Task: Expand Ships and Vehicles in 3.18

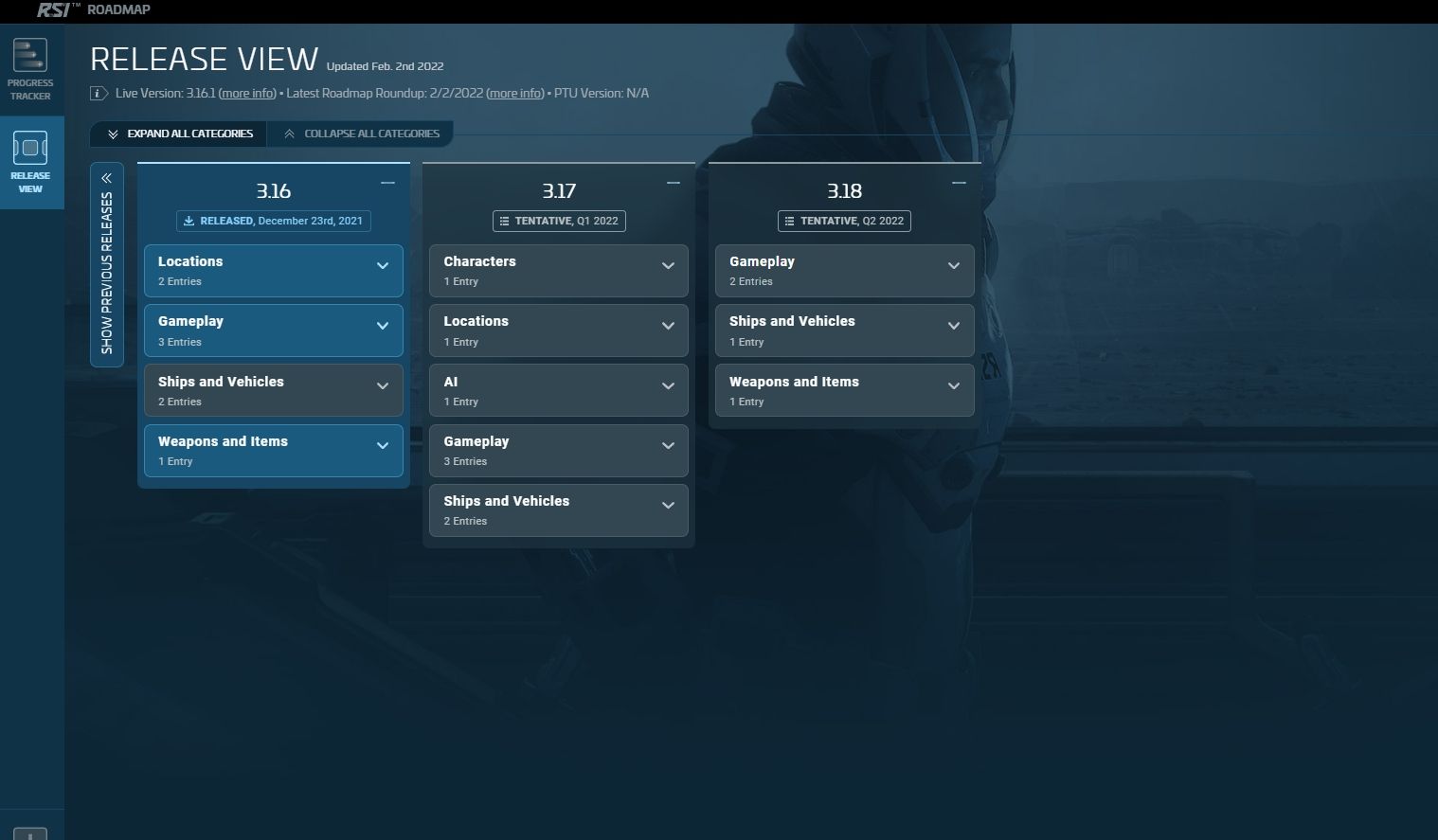Action: click(844, 331)
